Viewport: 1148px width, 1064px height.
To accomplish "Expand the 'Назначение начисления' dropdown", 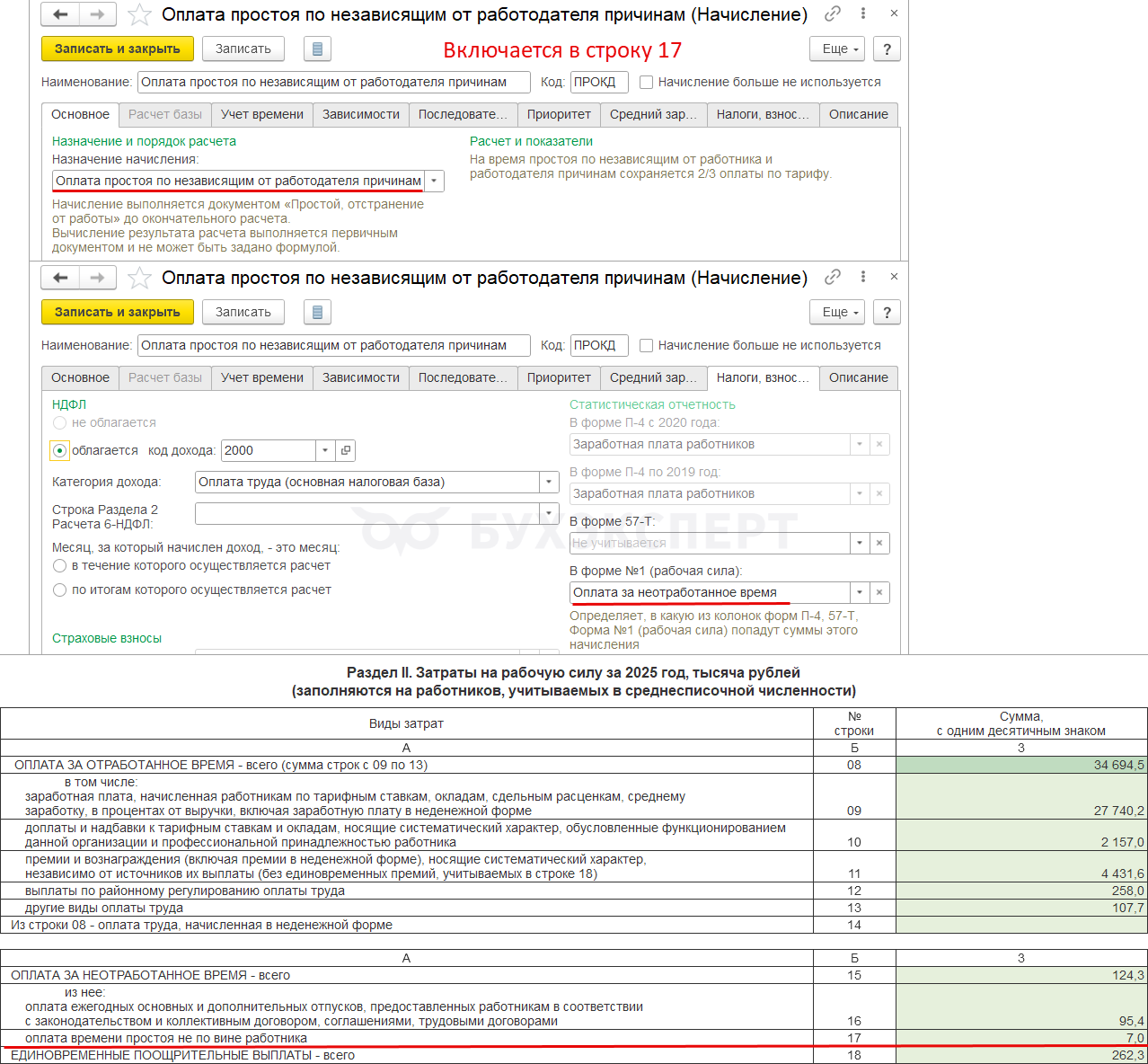I will (x=434, y=181).
